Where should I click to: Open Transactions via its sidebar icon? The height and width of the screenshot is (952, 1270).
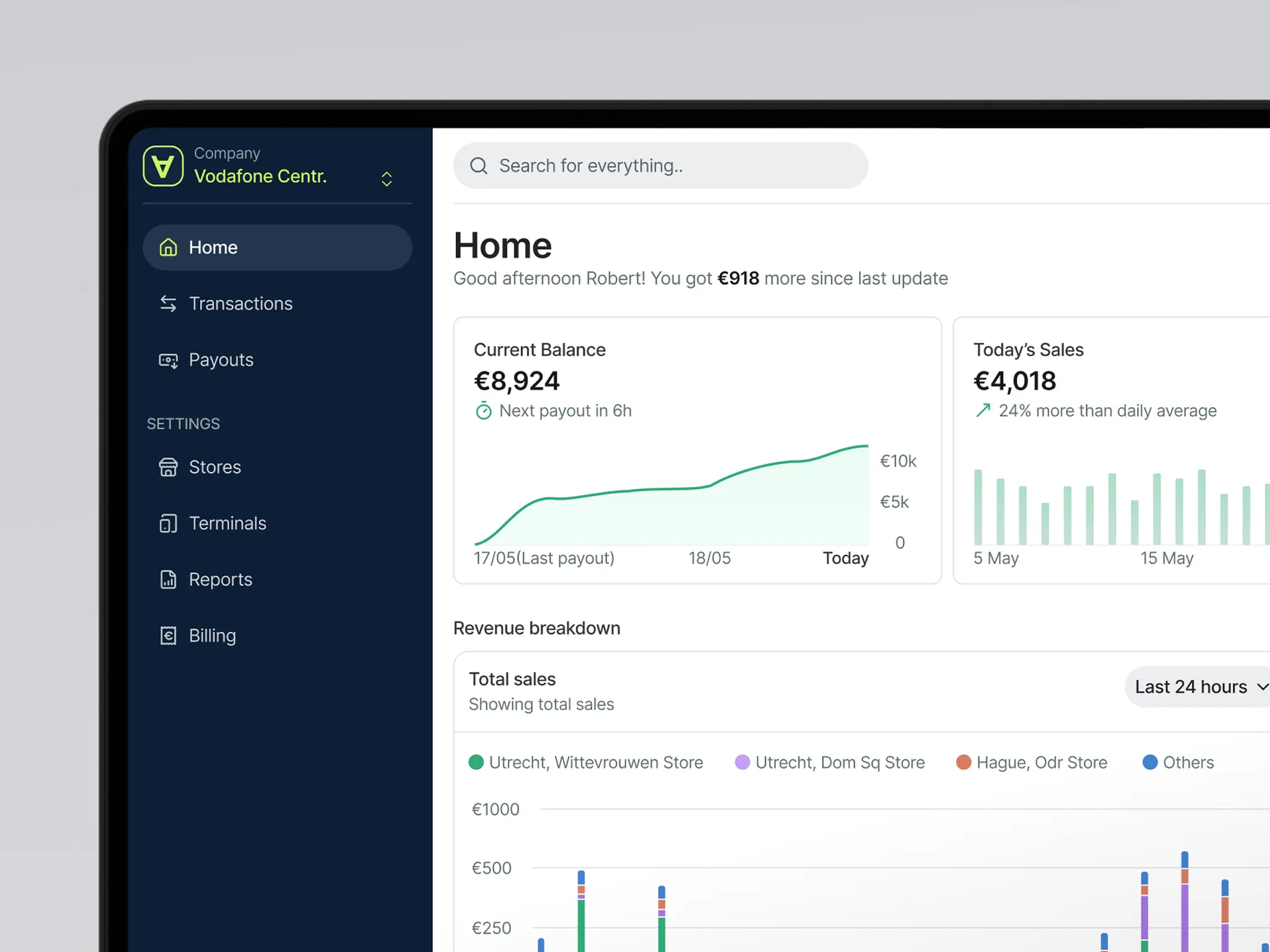[x=168, y=304]
